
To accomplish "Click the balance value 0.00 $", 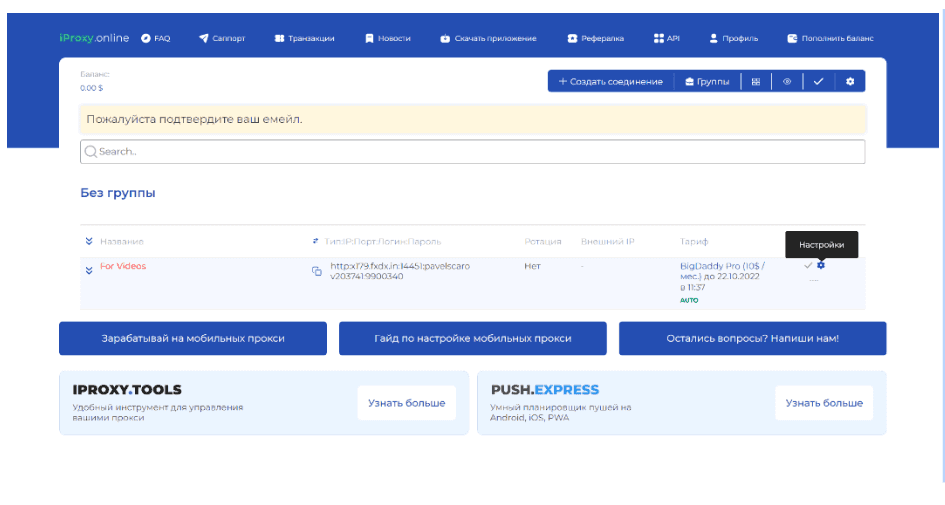I will [92, 88].
